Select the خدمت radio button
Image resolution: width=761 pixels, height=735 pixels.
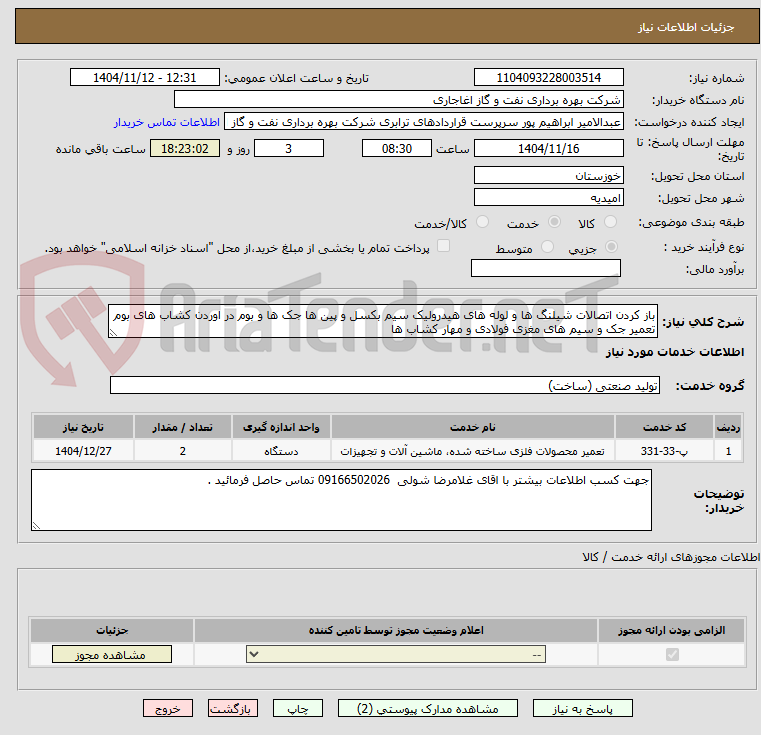(554, 222)
